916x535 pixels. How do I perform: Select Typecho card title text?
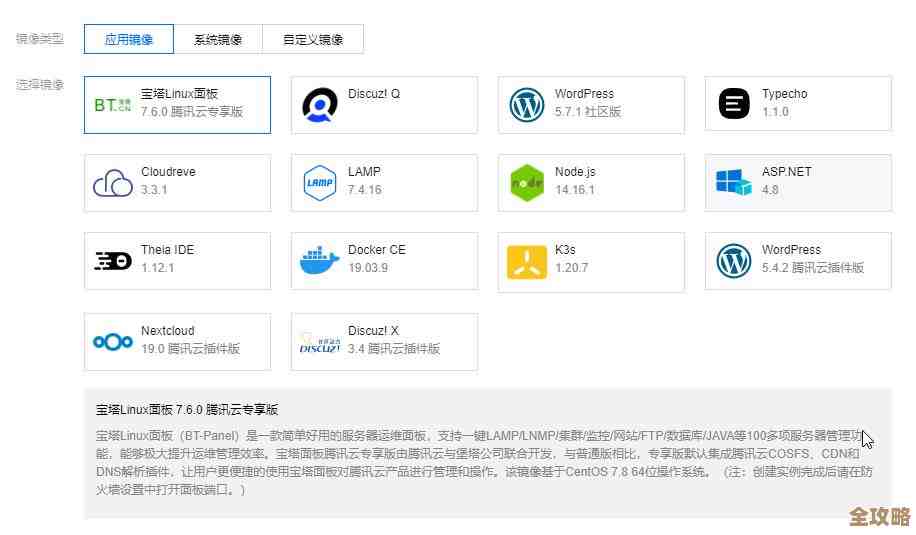pos(785,93)
